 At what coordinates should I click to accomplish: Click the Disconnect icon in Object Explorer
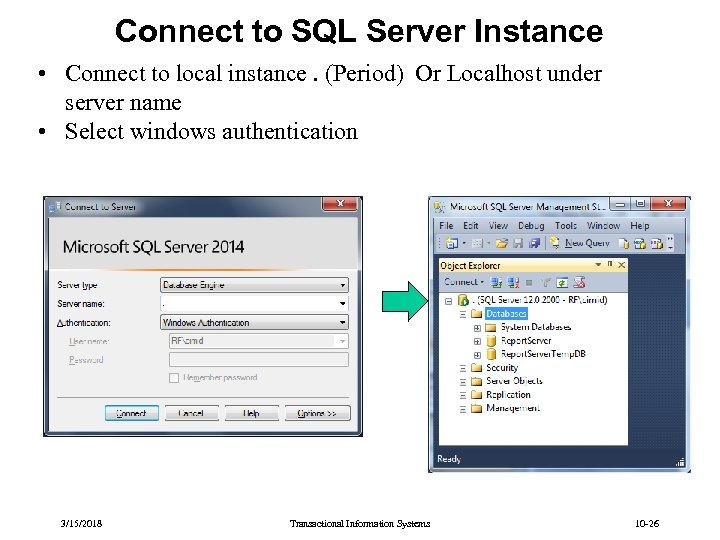[x=513, y=282]
